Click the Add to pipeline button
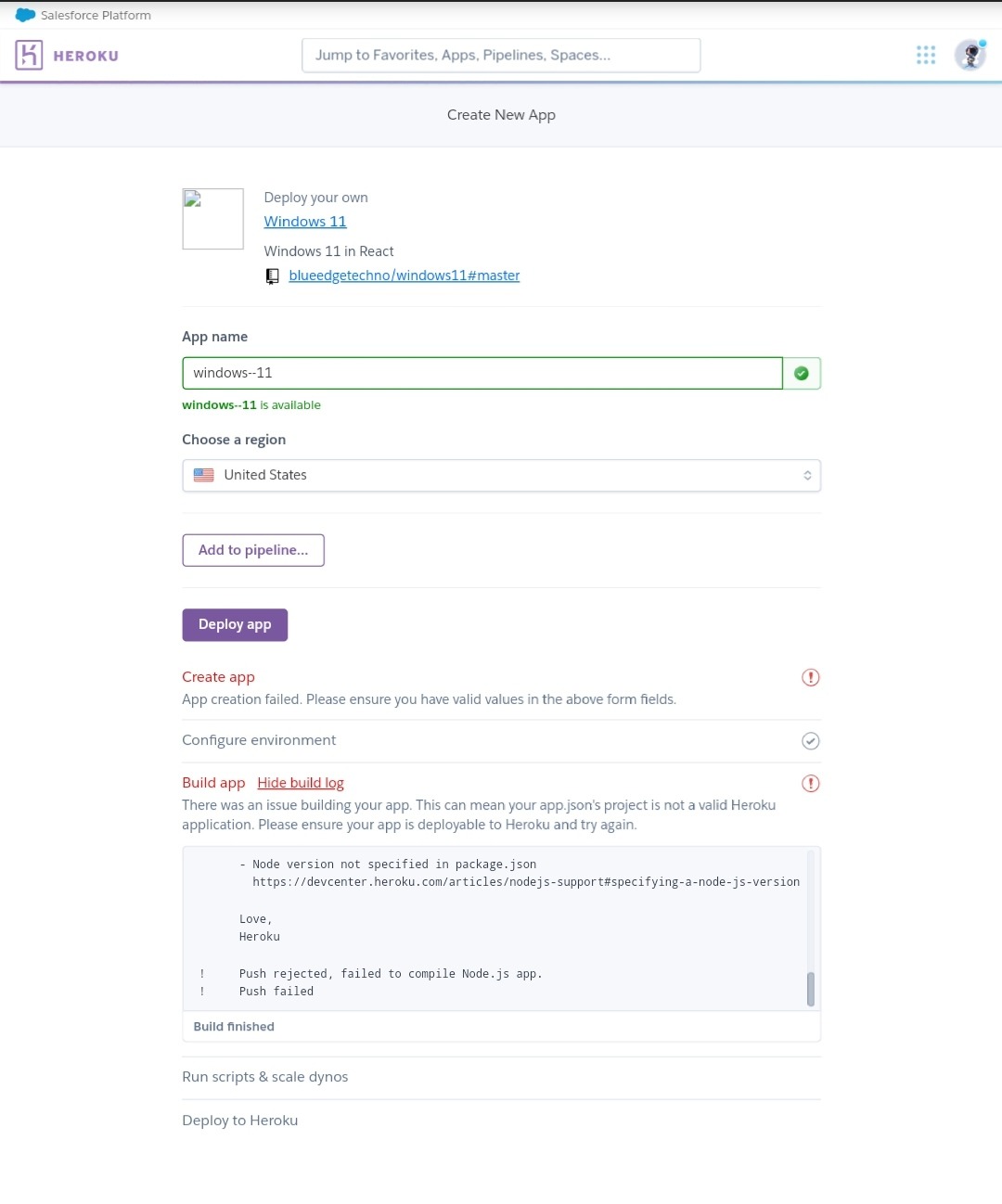The image size is (1002, 1204). [252, 549]
